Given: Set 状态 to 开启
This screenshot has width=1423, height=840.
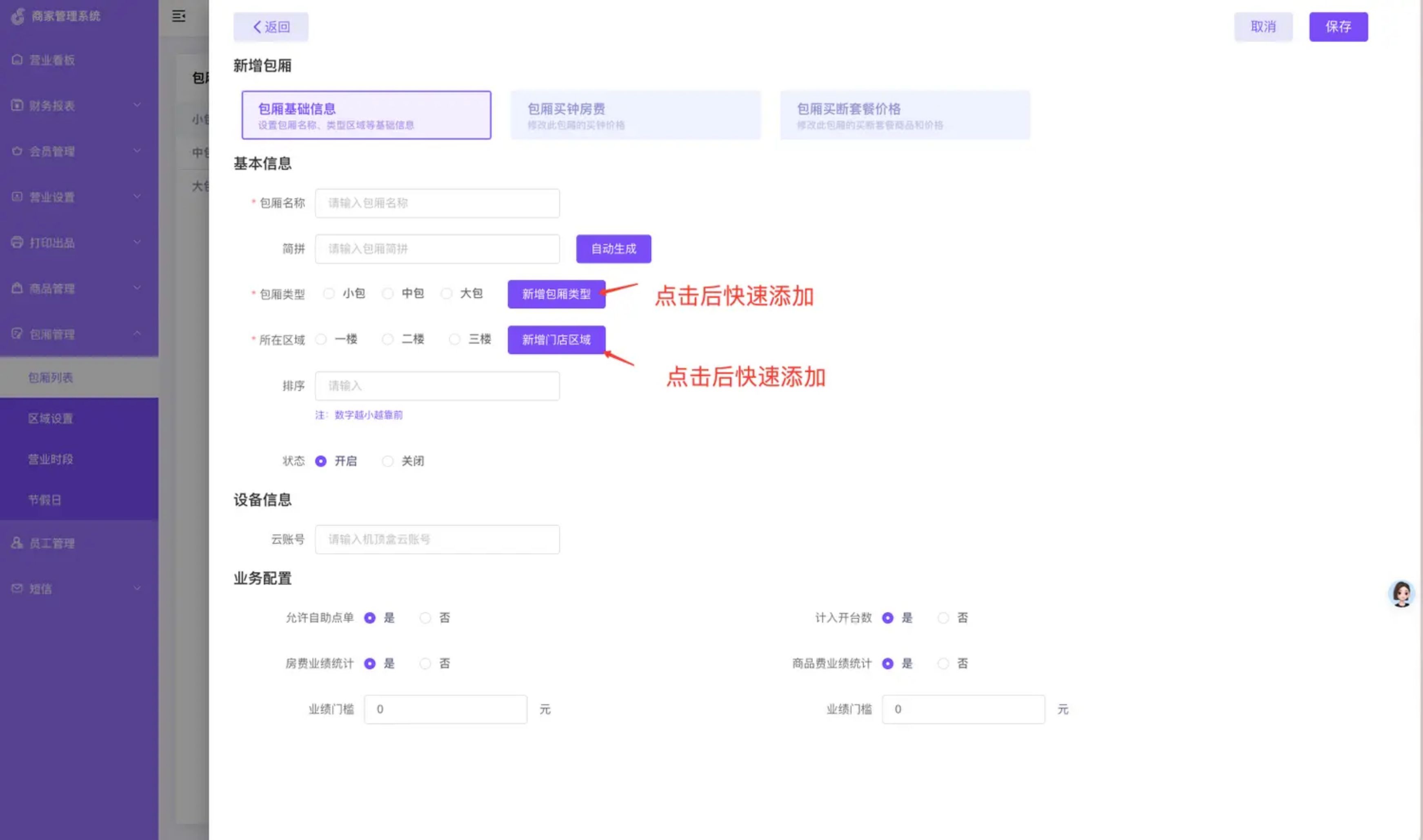Looking at the screenshot, I should coord(321,461).
